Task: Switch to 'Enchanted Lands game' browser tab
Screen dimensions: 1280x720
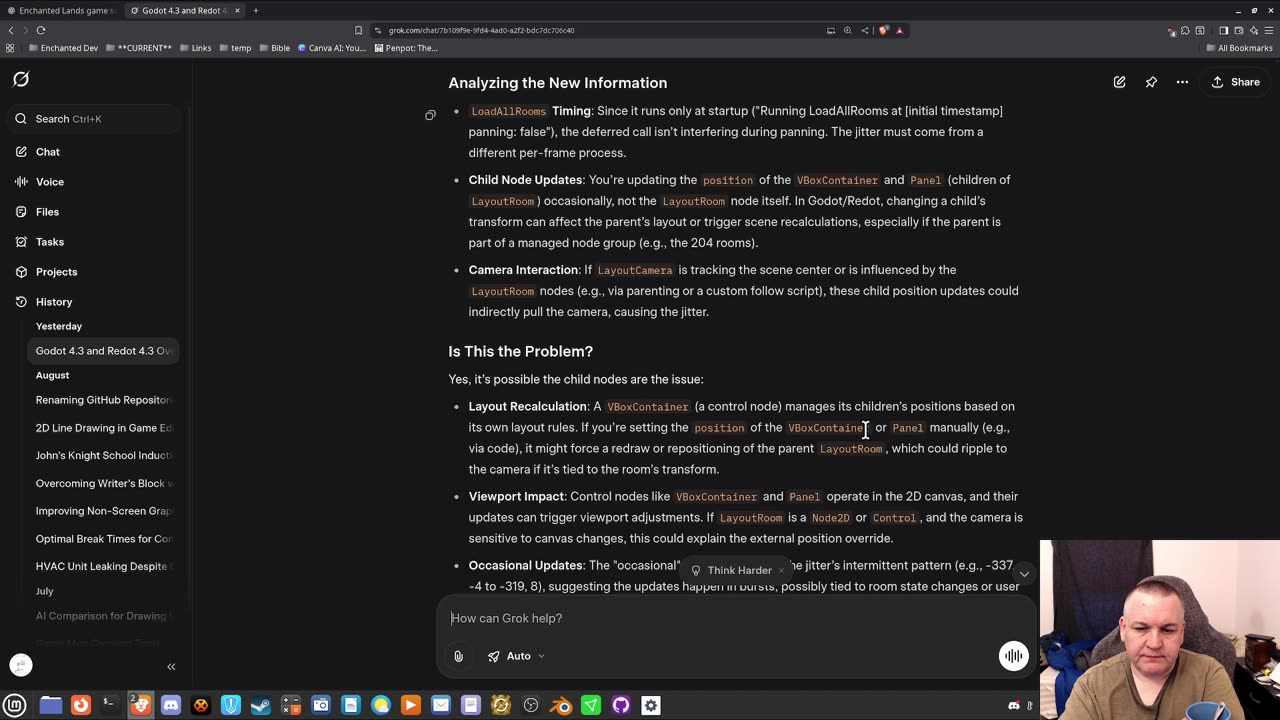Action: [61, 10]
